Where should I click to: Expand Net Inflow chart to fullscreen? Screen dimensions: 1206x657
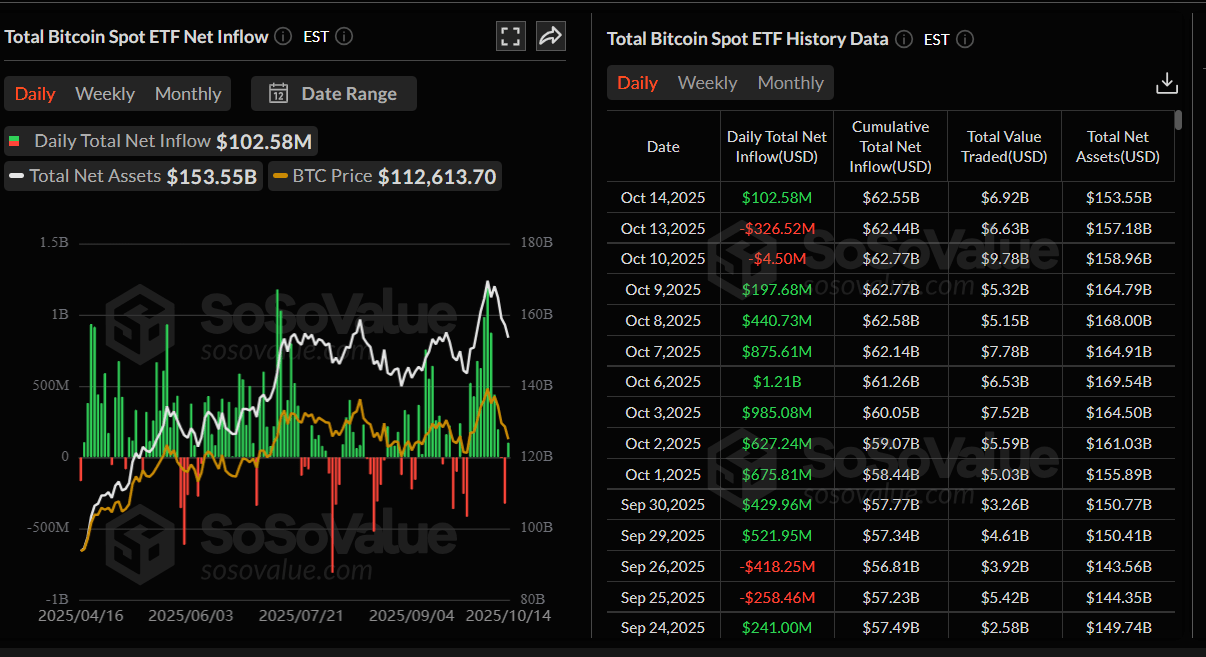click(x=510, y=36)
